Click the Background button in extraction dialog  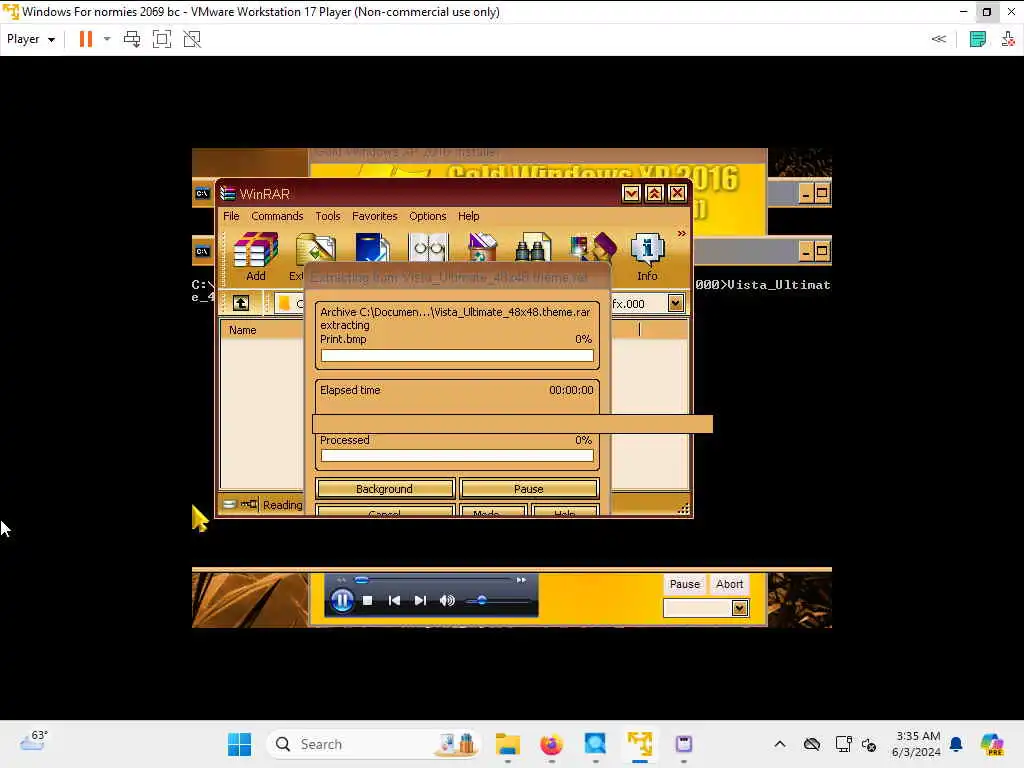click(x=384, y=489)
